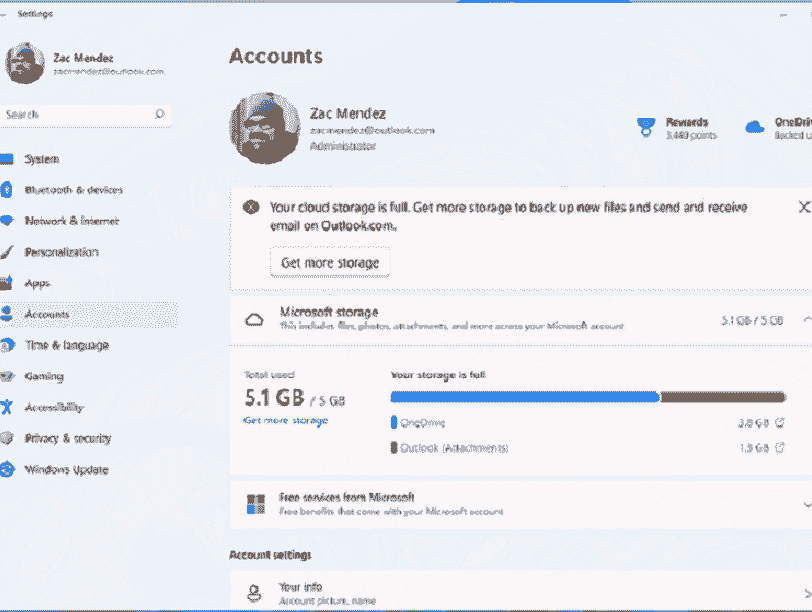Screen dimensions: 812x612
Task: Click the Privacy shield icon
Action: point(6,439)
